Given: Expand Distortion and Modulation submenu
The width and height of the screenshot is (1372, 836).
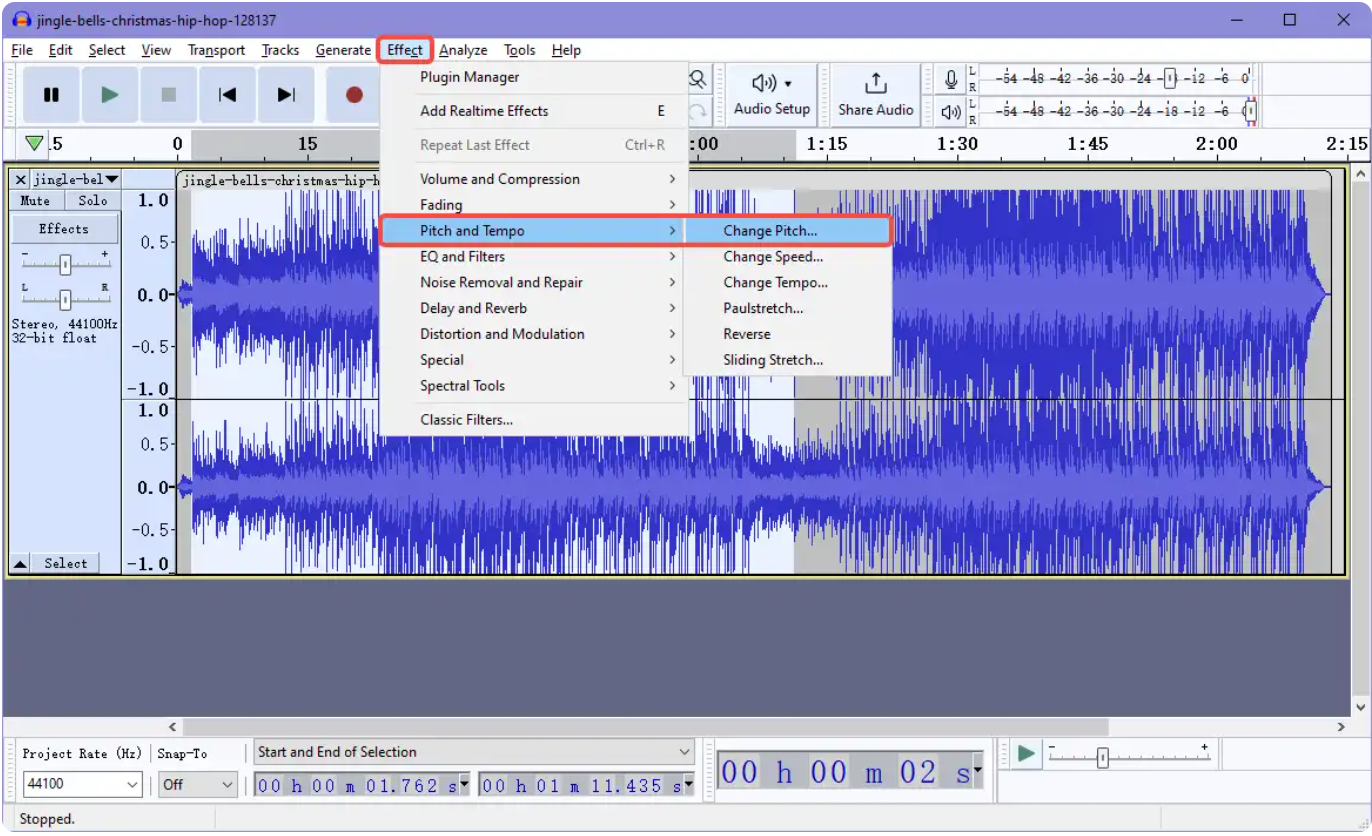Looking at the screenshot, I should [535, 335].
